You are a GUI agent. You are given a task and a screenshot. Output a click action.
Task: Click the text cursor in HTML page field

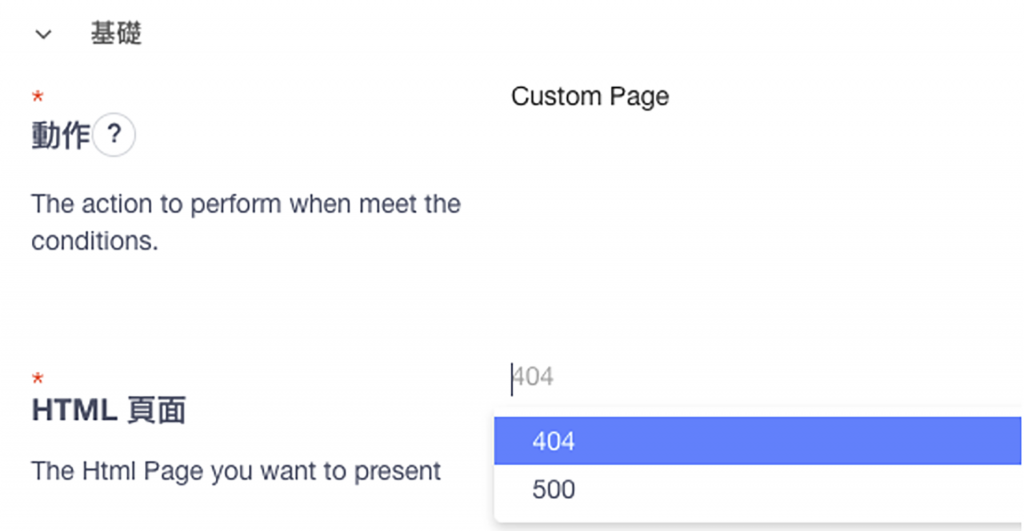click(x=512, y=378)
